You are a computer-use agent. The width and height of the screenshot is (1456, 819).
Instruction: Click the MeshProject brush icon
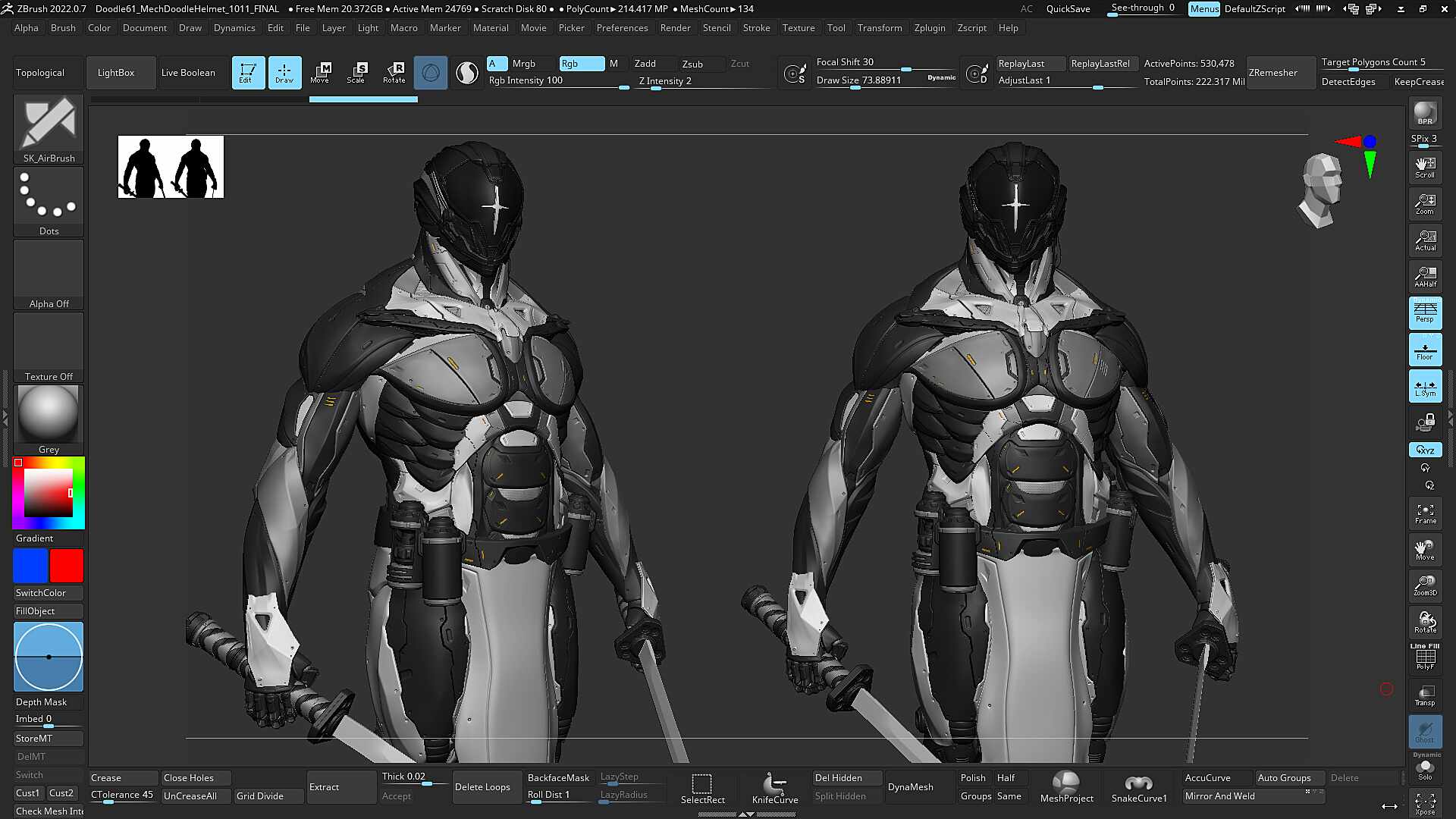pyautogui.click(x=1066, y=787)
